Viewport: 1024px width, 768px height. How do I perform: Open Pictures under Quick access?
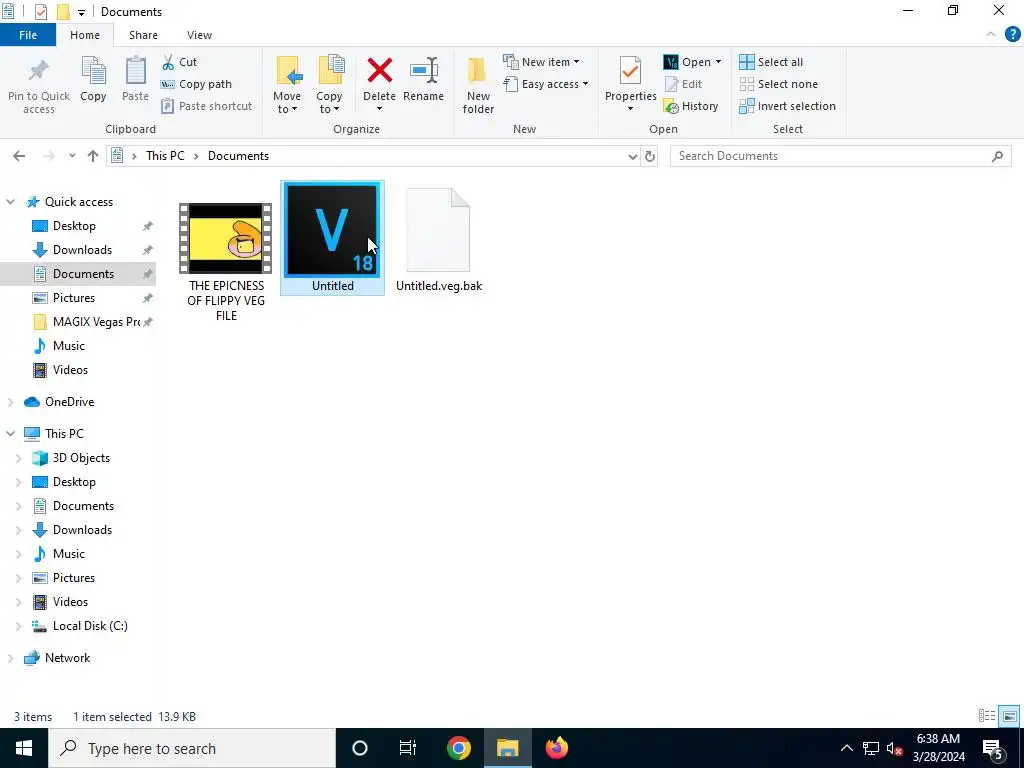pyautogui.click(x=74, y=298)
